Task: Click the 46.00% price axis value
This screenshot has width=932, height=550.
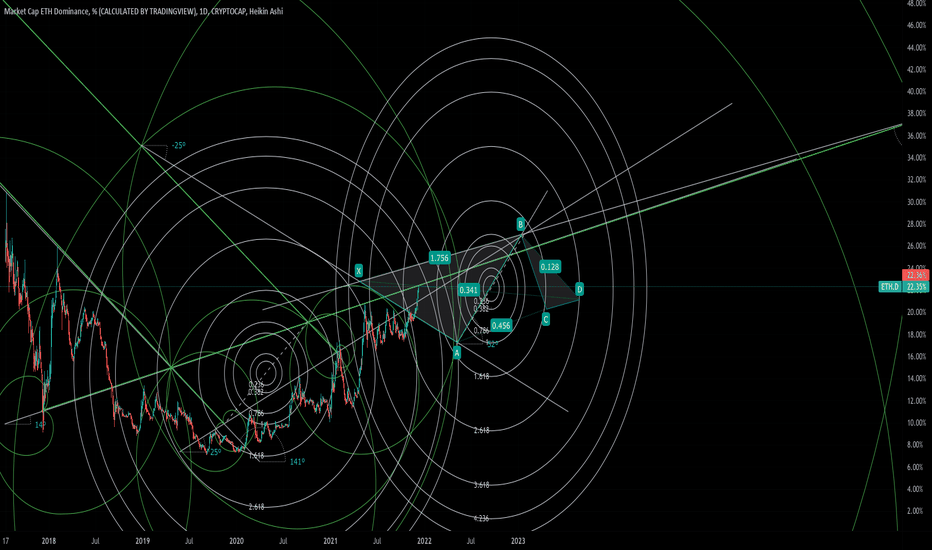Action: 916,26
